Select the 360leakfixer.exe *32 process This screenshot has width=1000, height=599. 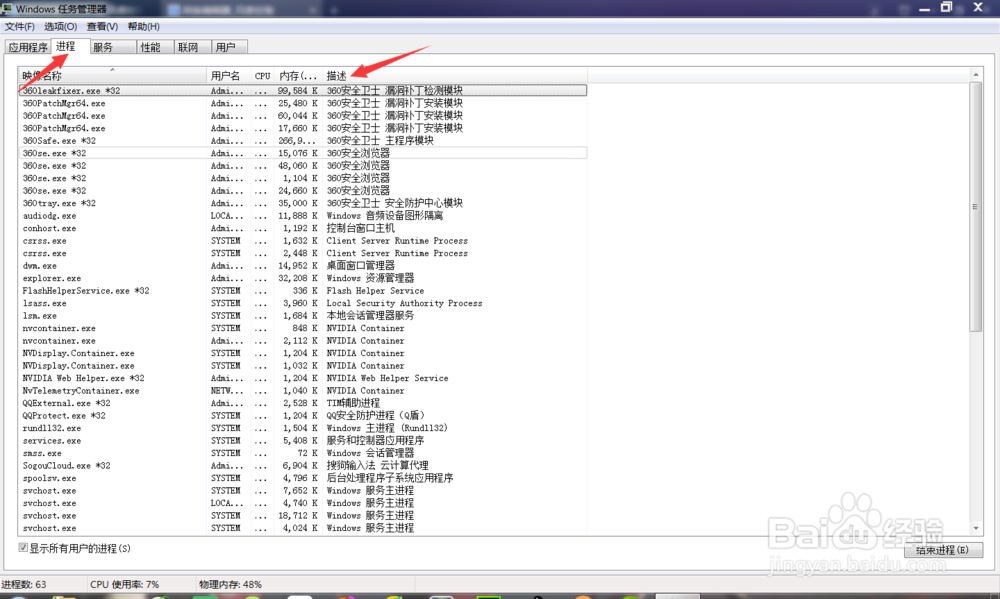[x=303, y=91]
